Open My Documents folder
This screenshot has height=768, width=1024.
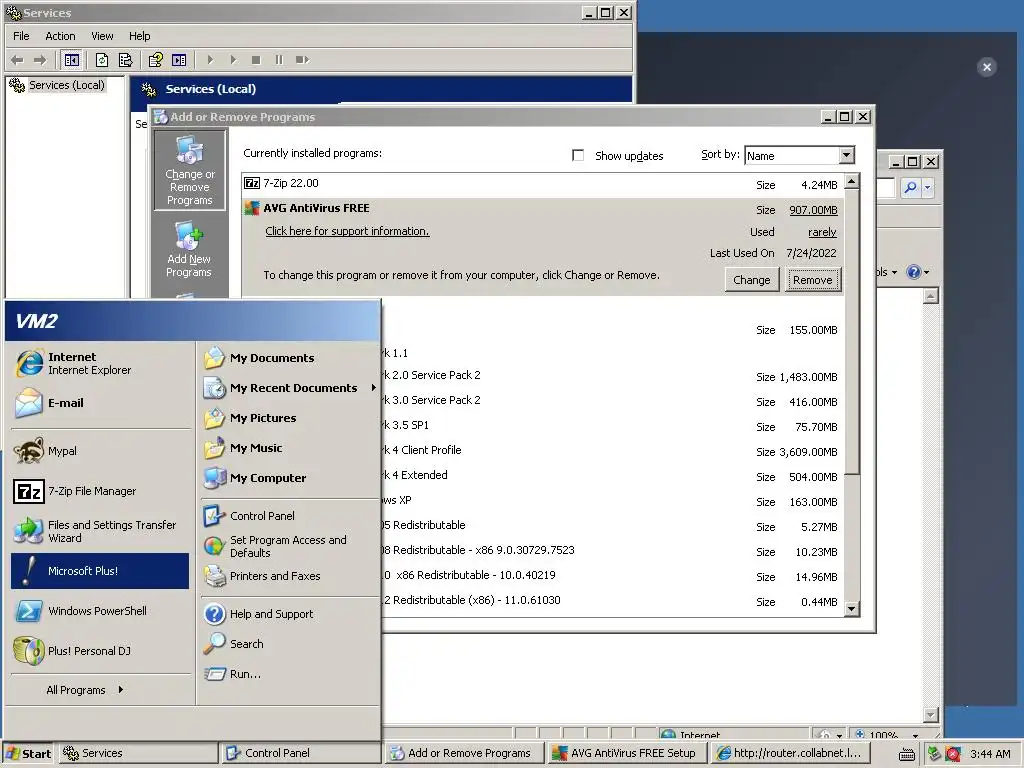pyautogui.click(x=289, y=358)
